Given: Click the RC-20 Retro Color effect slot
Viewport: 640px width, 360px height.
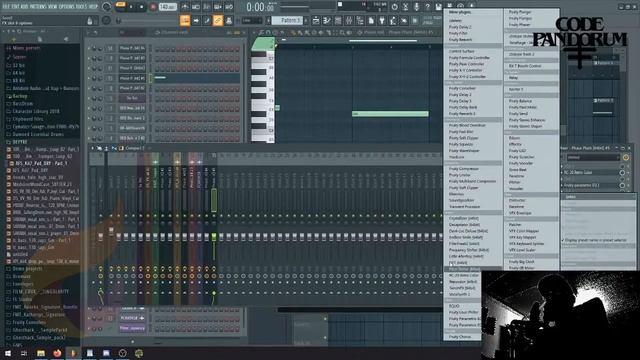Looking at the screenshot, I should 590,172.
